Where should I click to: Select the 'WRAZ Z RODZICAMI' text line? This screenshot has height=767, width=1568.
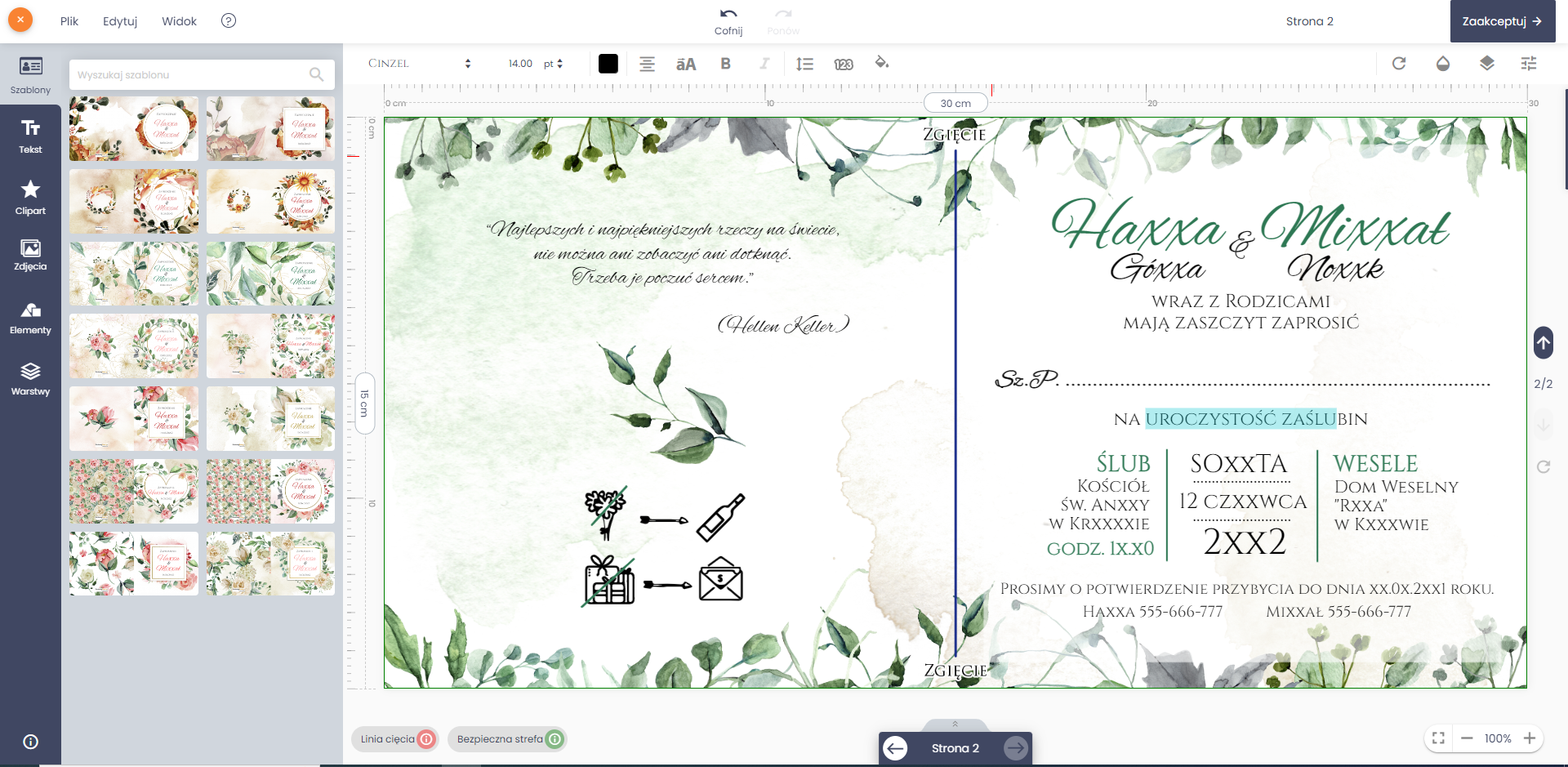1241,301
